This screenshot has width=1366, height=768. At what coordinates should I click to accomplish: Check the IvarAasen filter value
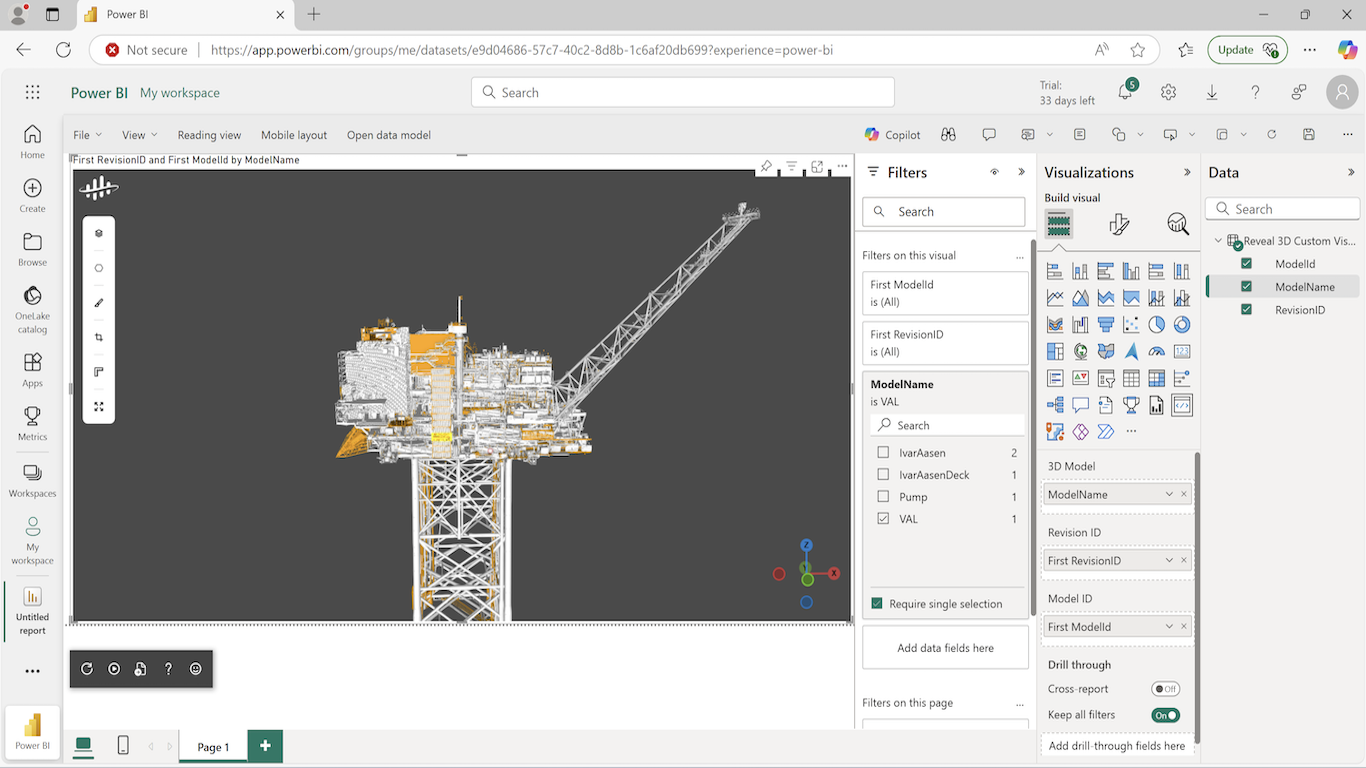pyautogui.click(x=882, y=452)
